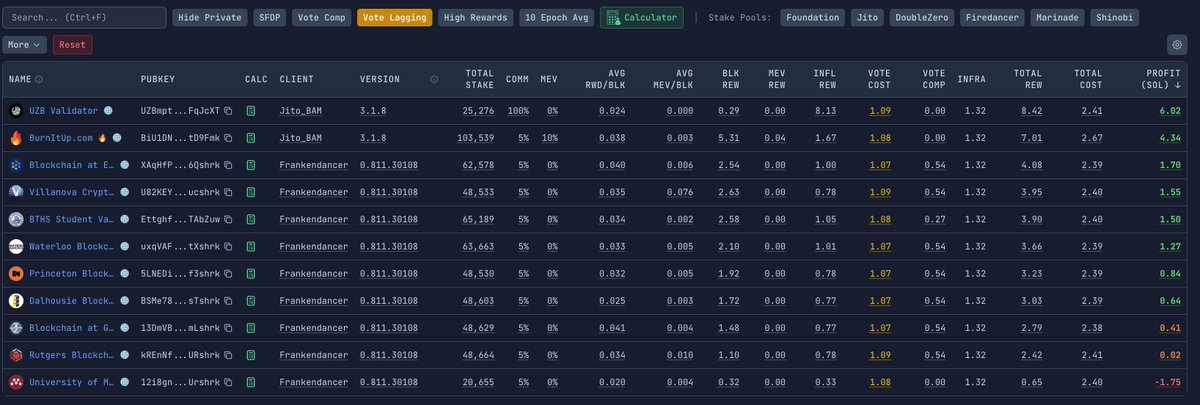Open calculator for Villanova Crypt row
Screen dimensions: 1200x405
(x=253, y=191)
